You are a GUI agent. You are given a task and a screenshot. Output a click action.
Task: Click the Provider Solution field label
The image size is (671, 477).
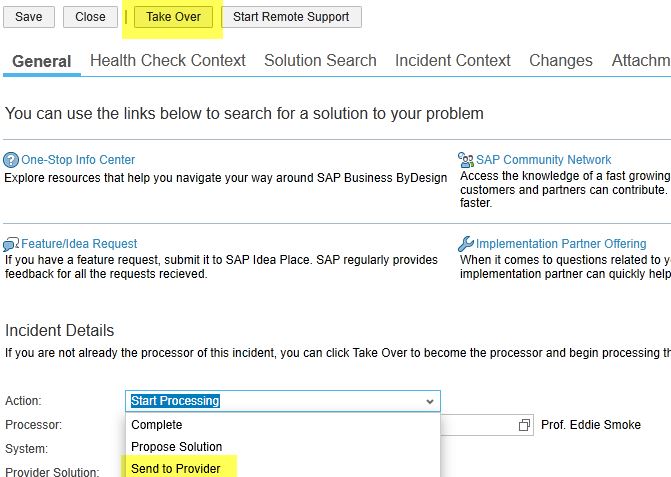point(52,472)
